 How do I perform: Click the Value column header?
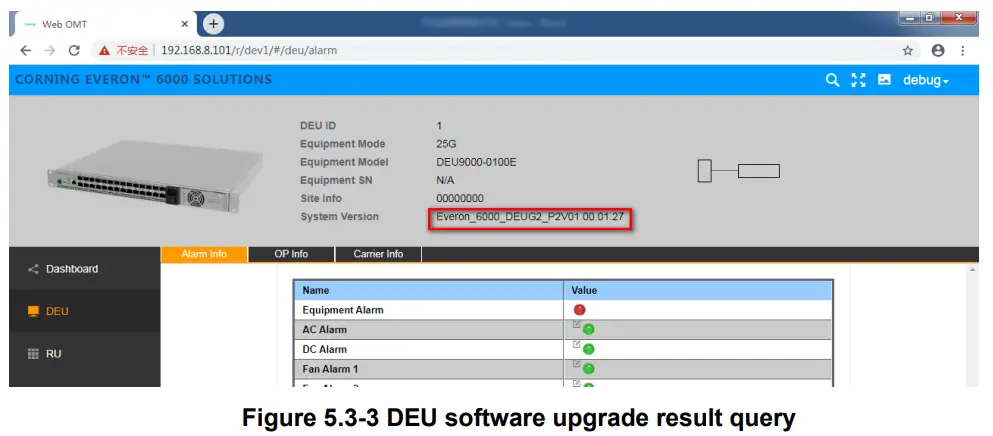698,290
